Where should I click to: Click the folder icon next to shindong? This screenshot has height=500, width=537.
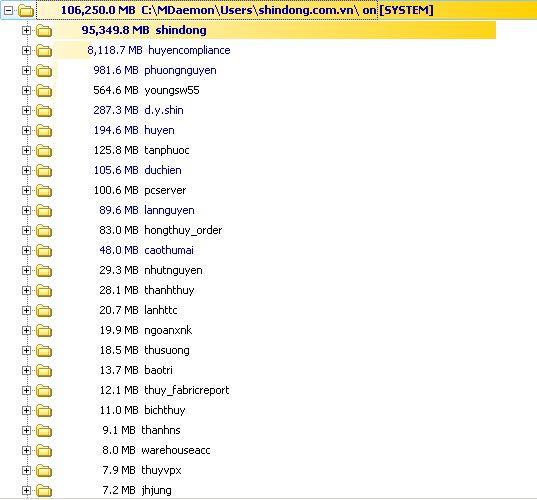(x=44, y=31)
